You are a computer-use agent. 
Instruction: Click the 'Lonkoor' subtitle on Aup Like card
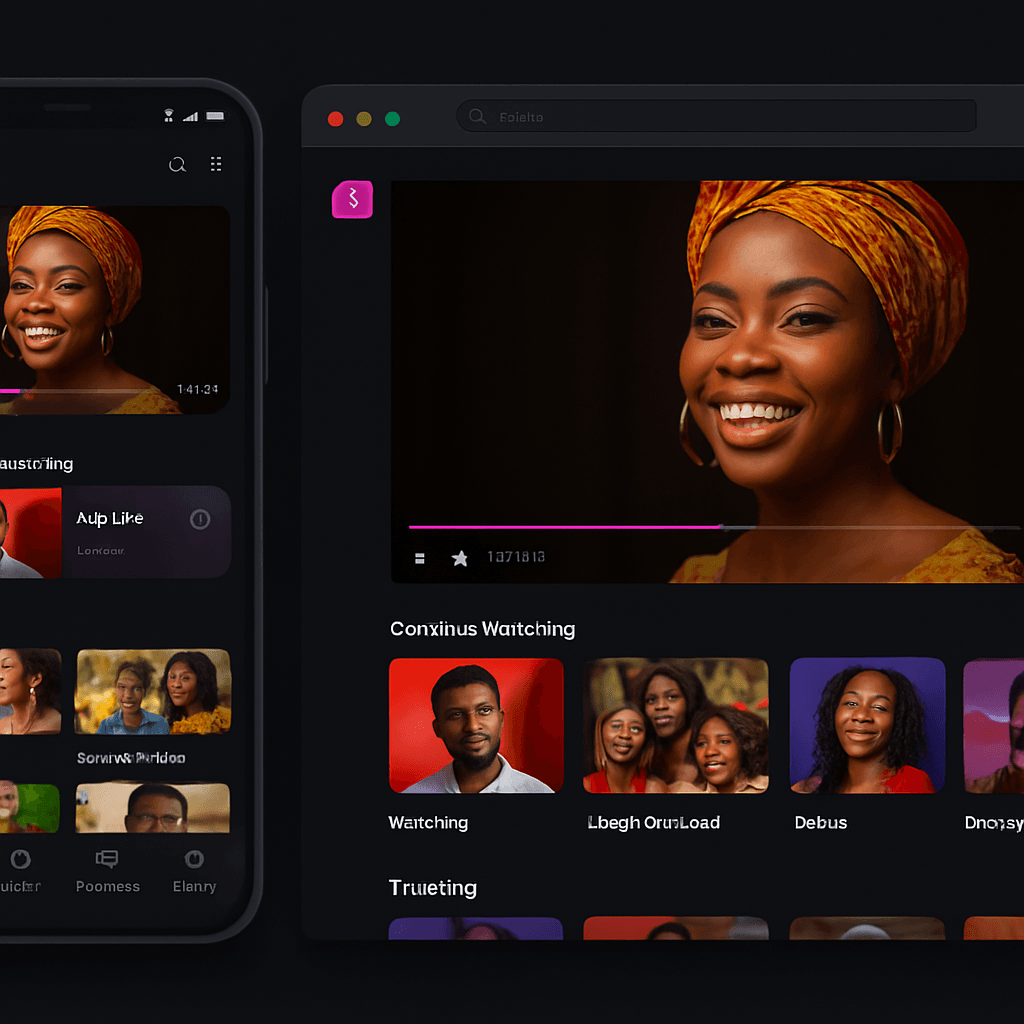coord(101,551)
